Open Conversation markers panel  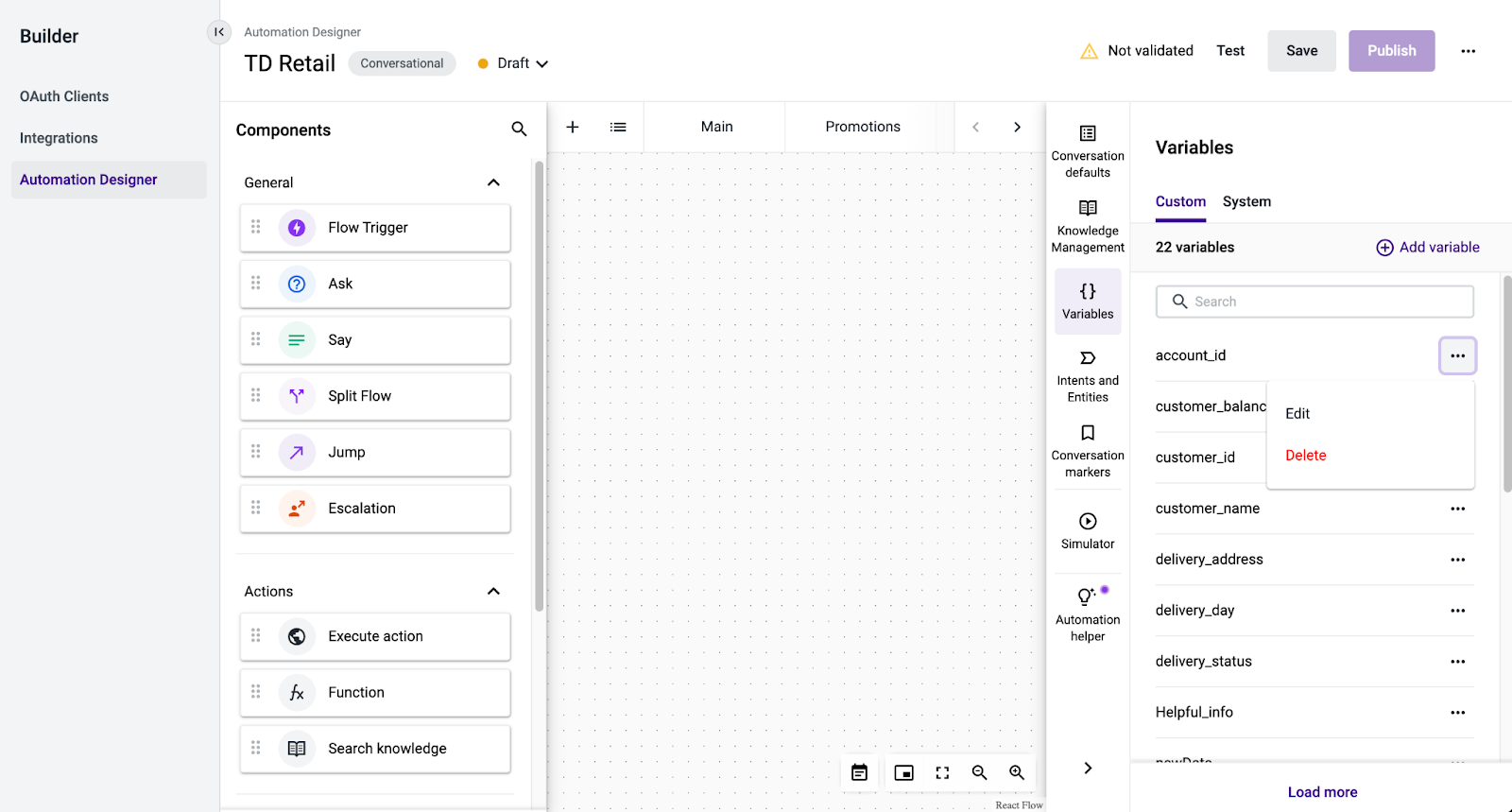(1087, 451)
